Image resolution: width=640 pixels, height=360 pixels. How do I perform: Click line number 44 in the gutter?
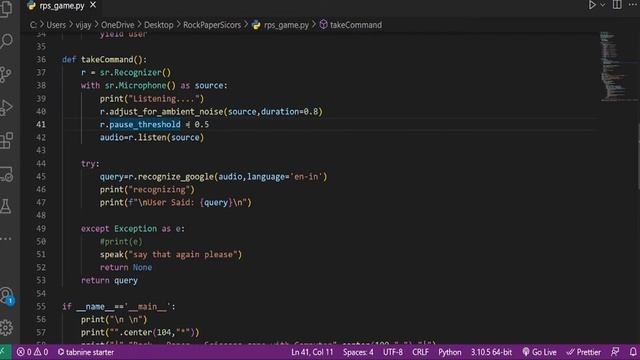[x=41, y=164]
